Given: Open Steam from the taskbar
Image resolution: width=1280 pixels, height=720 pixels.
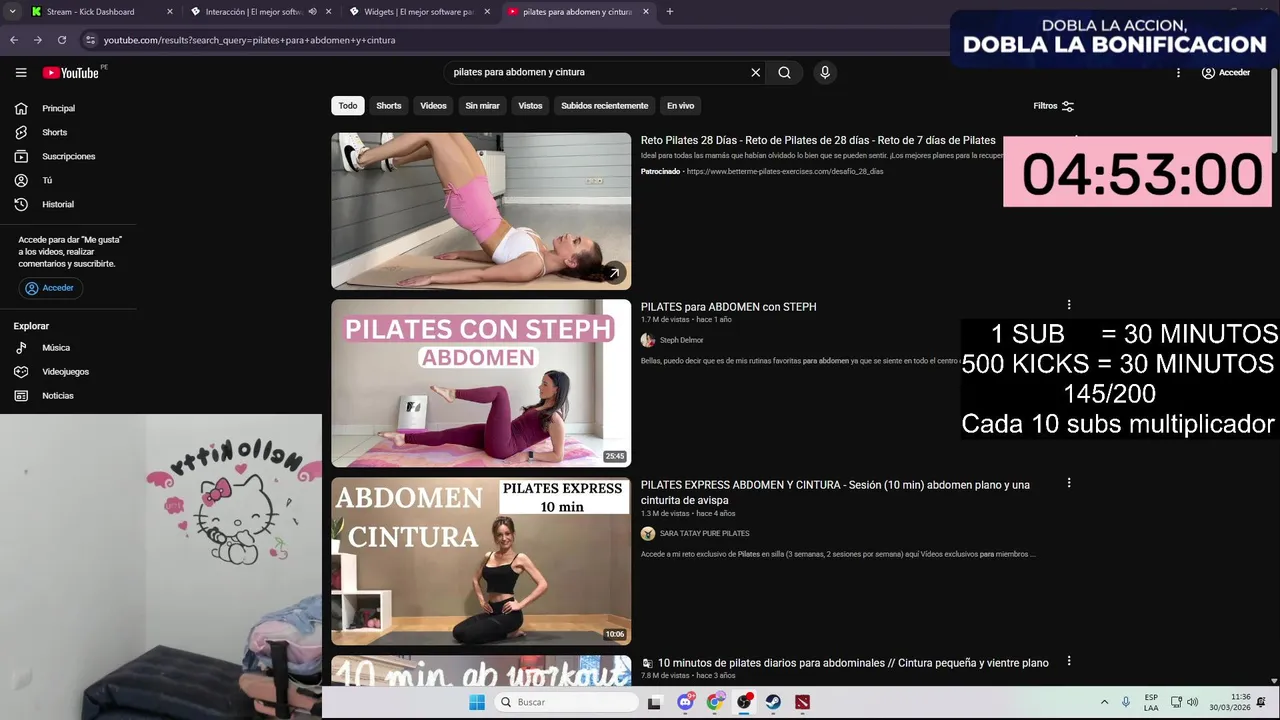Looking at the screenshot, I should click(773, 702).
